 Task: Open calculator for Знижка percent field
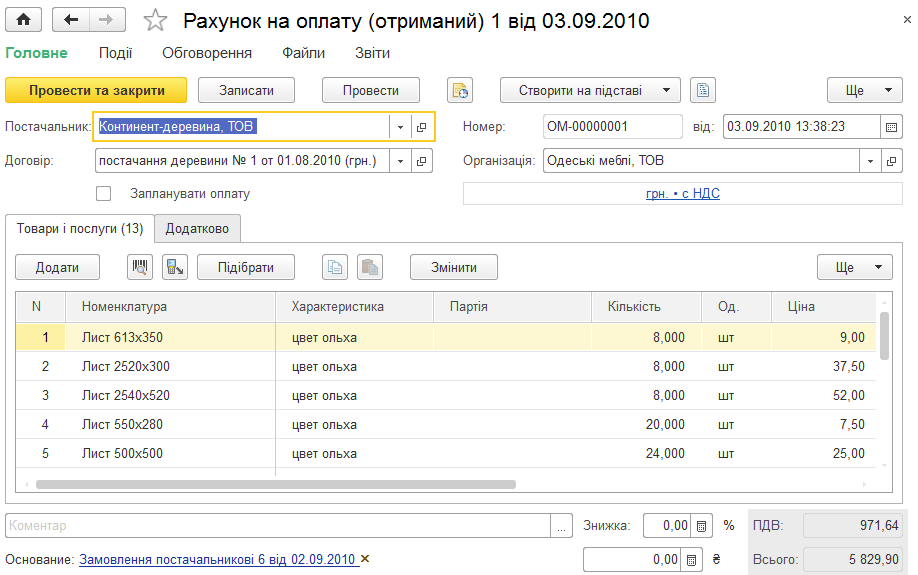701,526
